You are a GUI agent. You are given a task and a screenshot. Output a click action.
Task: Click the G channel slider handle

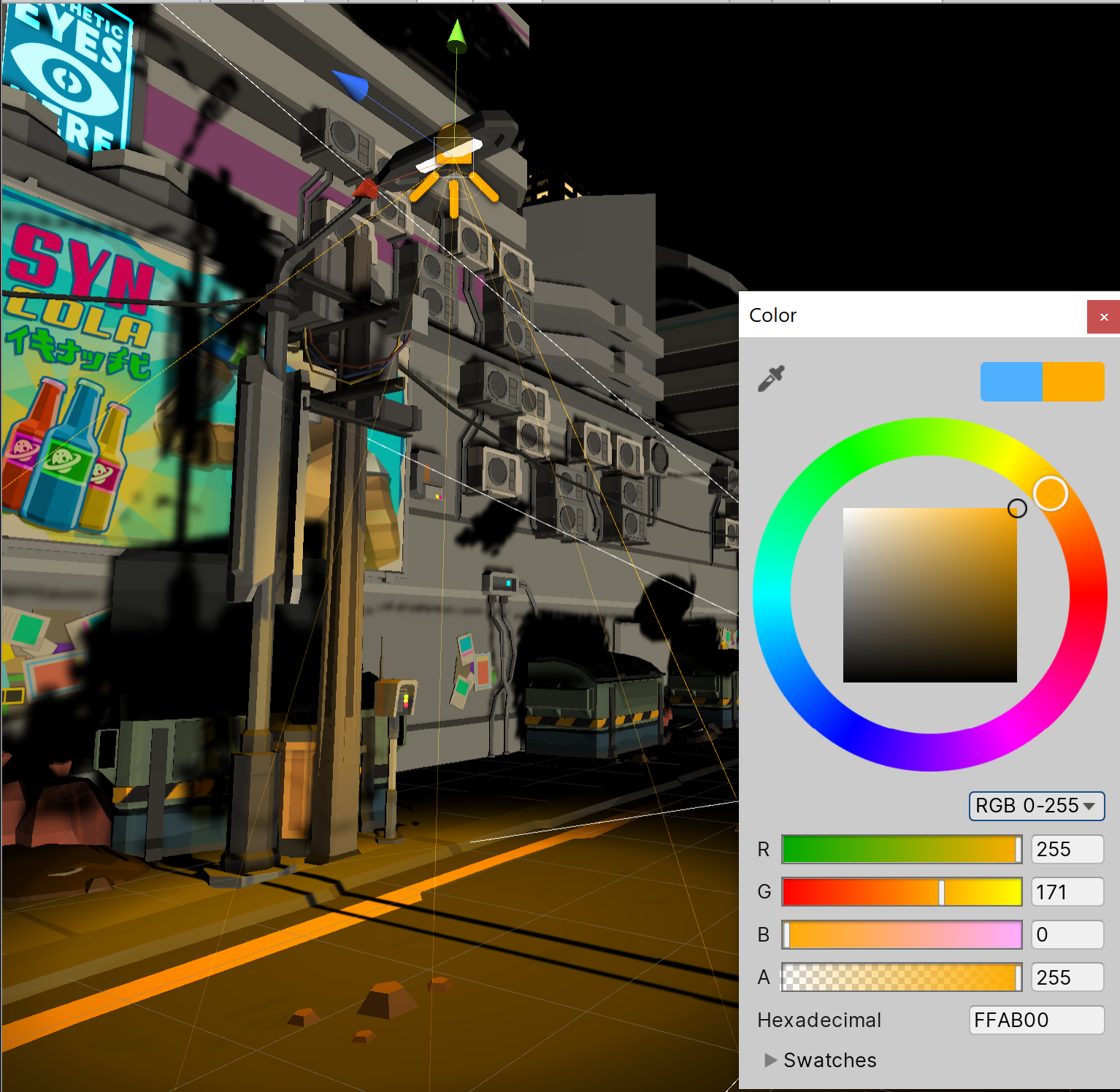[942, 892]
